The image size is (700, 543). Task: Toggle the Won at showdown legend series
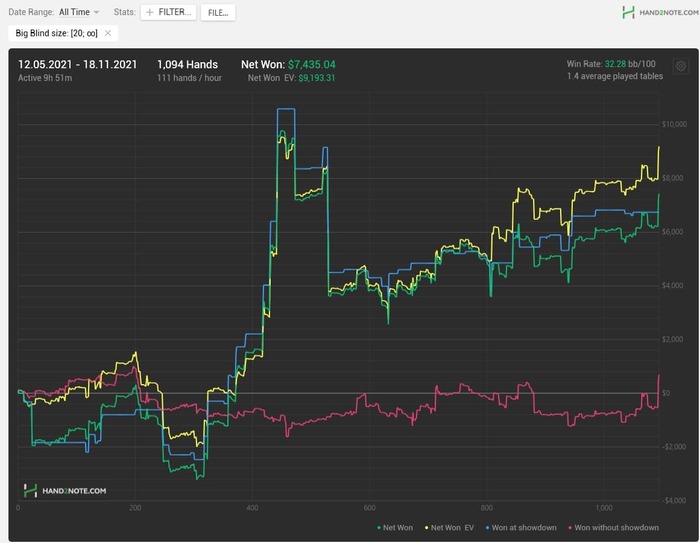(x=521, y=528)
